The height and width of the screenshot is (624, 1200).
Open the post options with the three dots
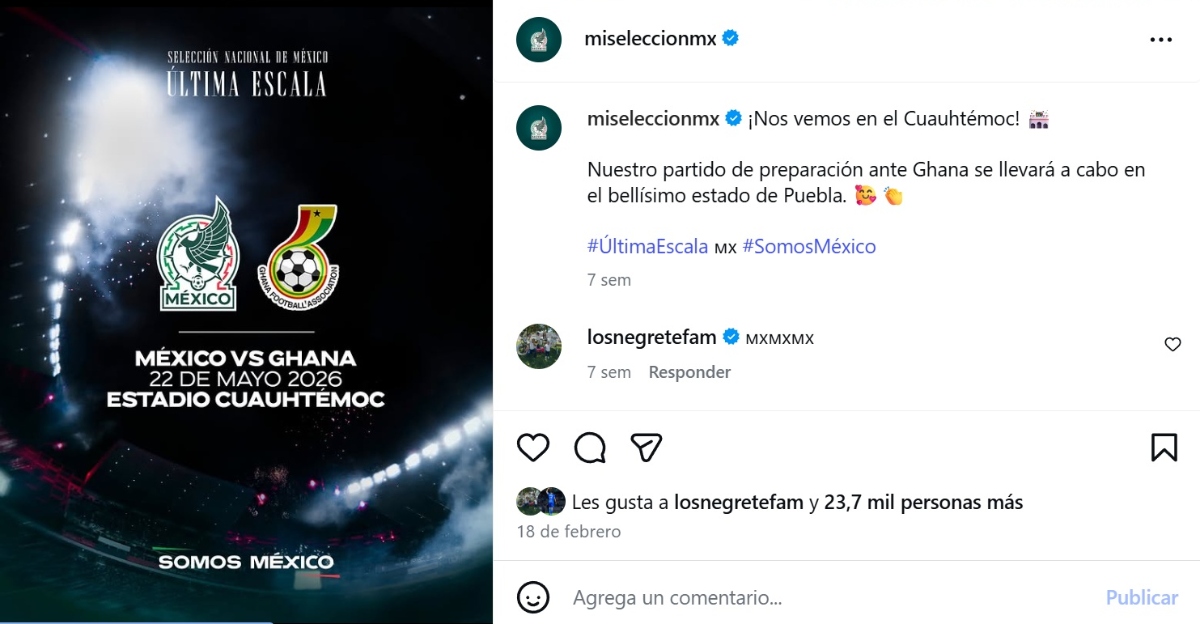click(1161, 39)
